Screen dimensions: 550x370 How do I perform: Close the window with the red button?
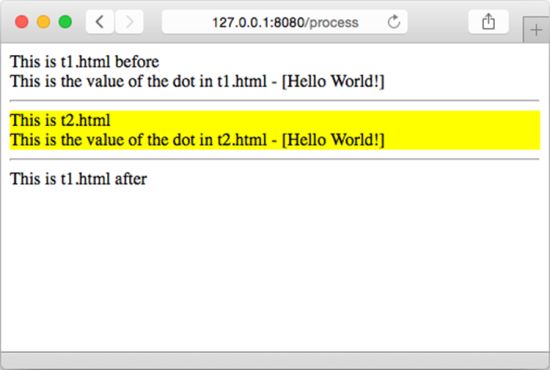22,22
